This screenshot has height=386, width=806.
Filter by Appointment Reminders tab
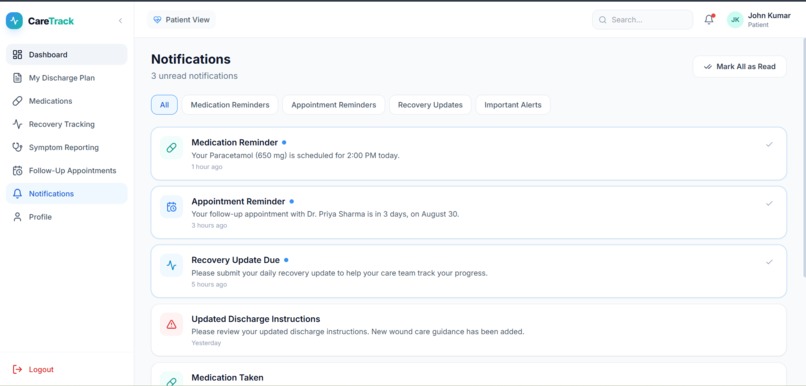pyautogui.click(x=334, y=105)
